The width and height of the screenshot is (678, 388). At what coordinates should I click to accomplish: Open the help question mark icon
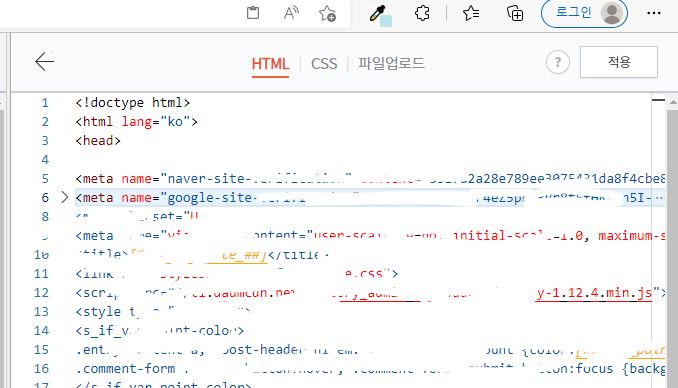pos(558,62)
